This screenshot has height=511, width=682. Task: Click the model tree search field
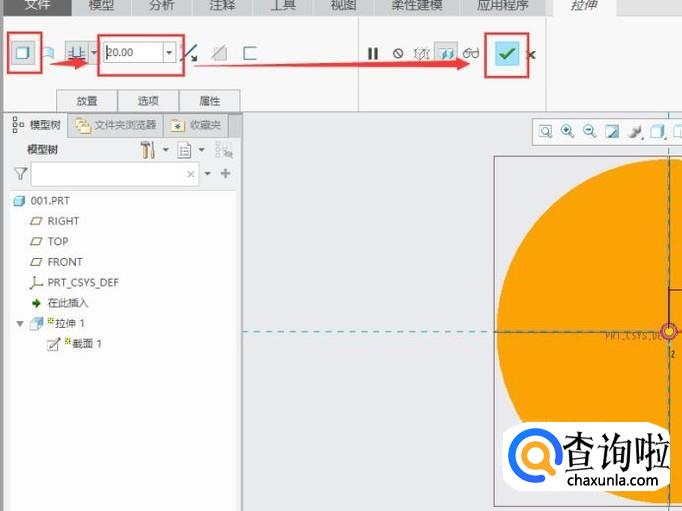point(115,174)
